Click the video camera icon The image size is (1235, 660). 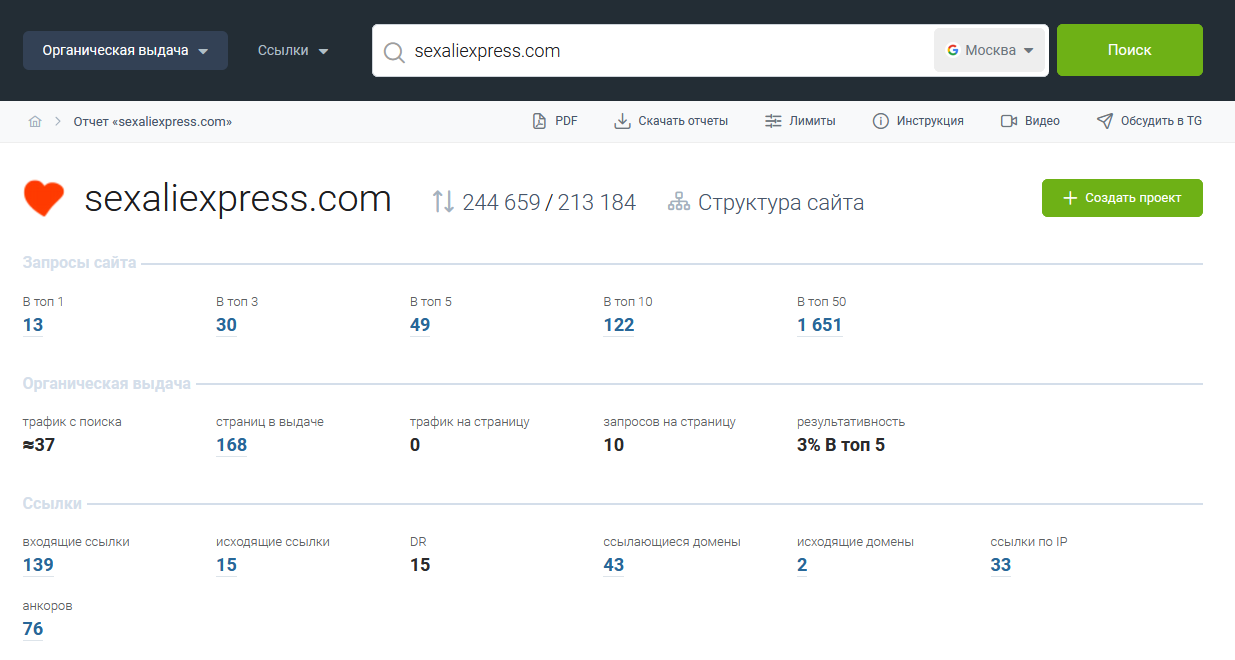(1009, 121)
